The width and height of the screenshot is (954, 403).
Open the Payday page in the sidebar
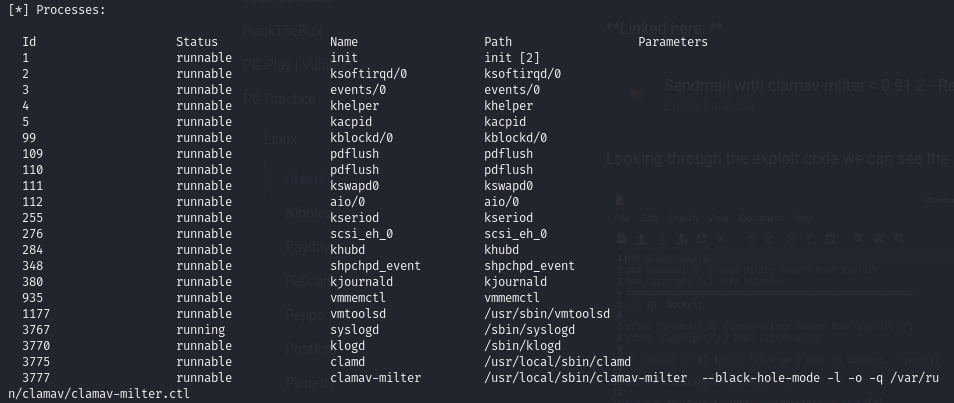click(306, 246)
